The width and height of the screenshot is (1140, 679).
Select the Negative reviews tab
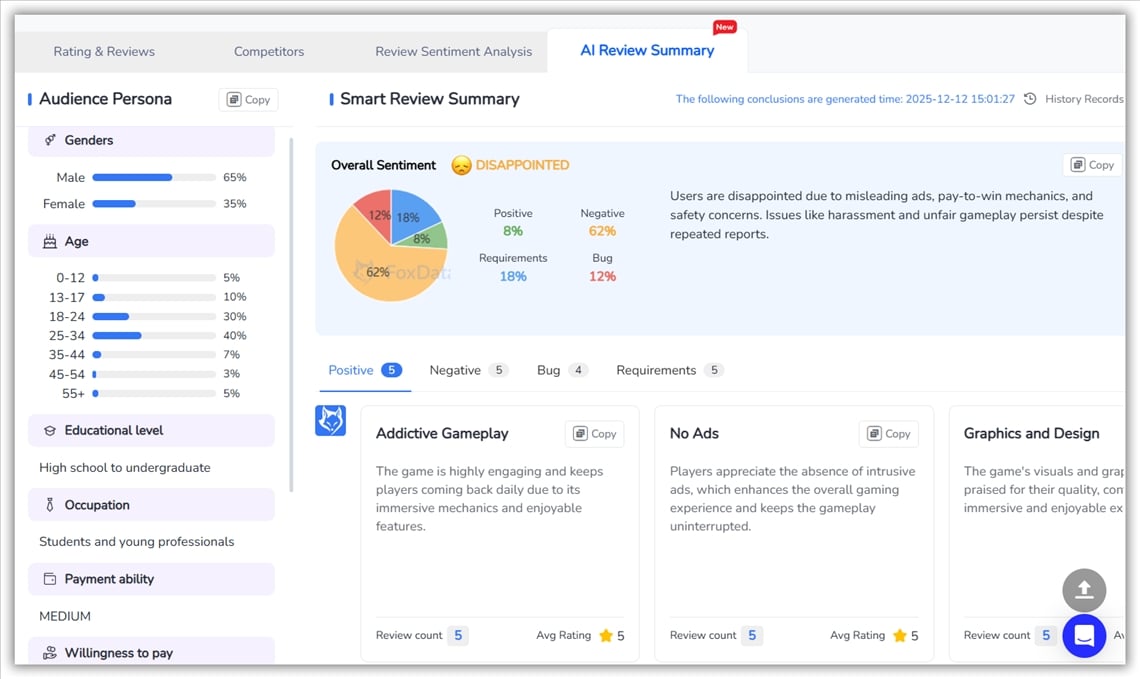(x=455, y=371)
